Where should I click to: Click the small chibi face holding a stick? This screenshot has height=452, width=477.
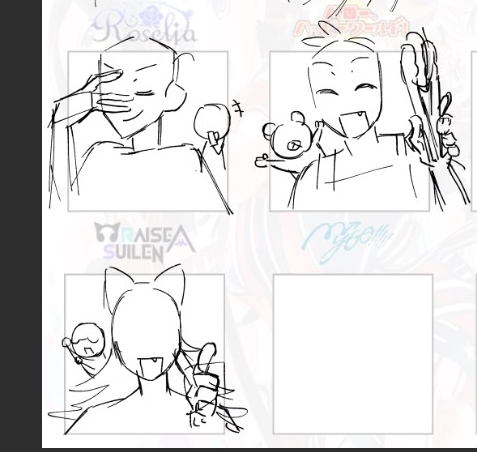[86, 343]
